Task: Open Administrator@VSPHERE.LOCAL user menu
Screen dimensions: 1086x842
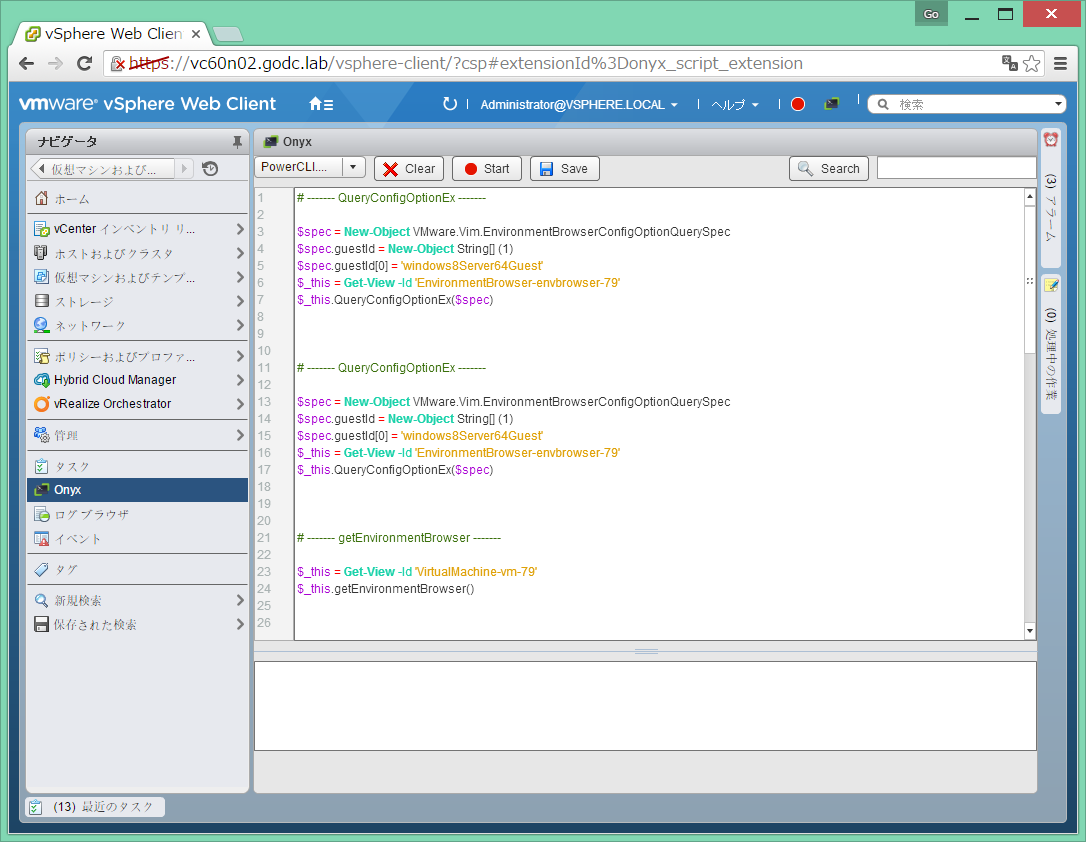Action: 579,105
